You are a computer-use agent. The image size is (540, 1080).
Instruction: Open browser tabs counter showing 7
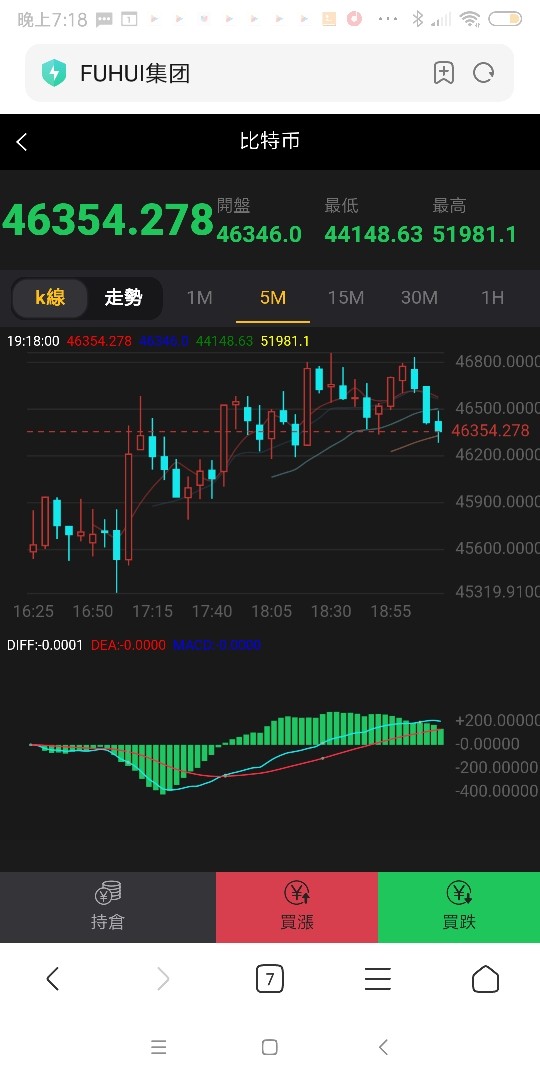[269, 978]
